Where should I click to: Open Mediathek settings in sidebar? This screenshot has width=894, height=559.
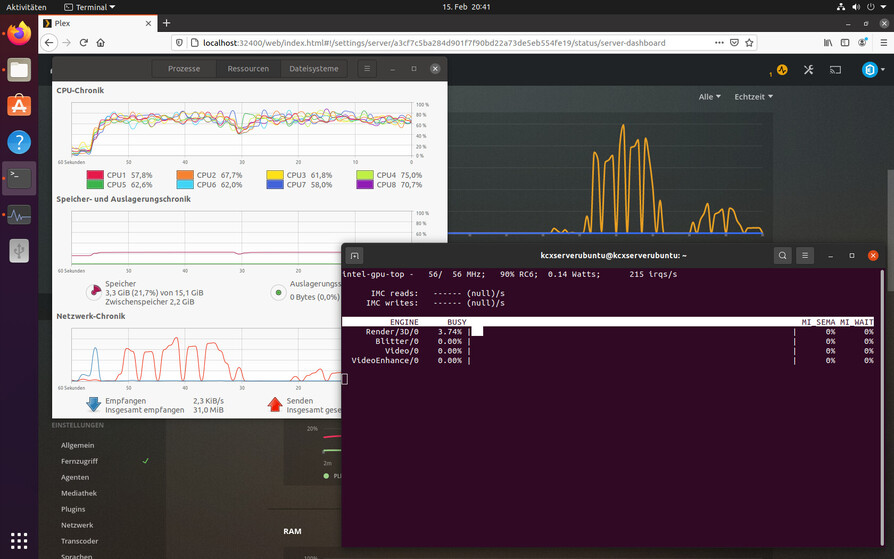[79, 493]
